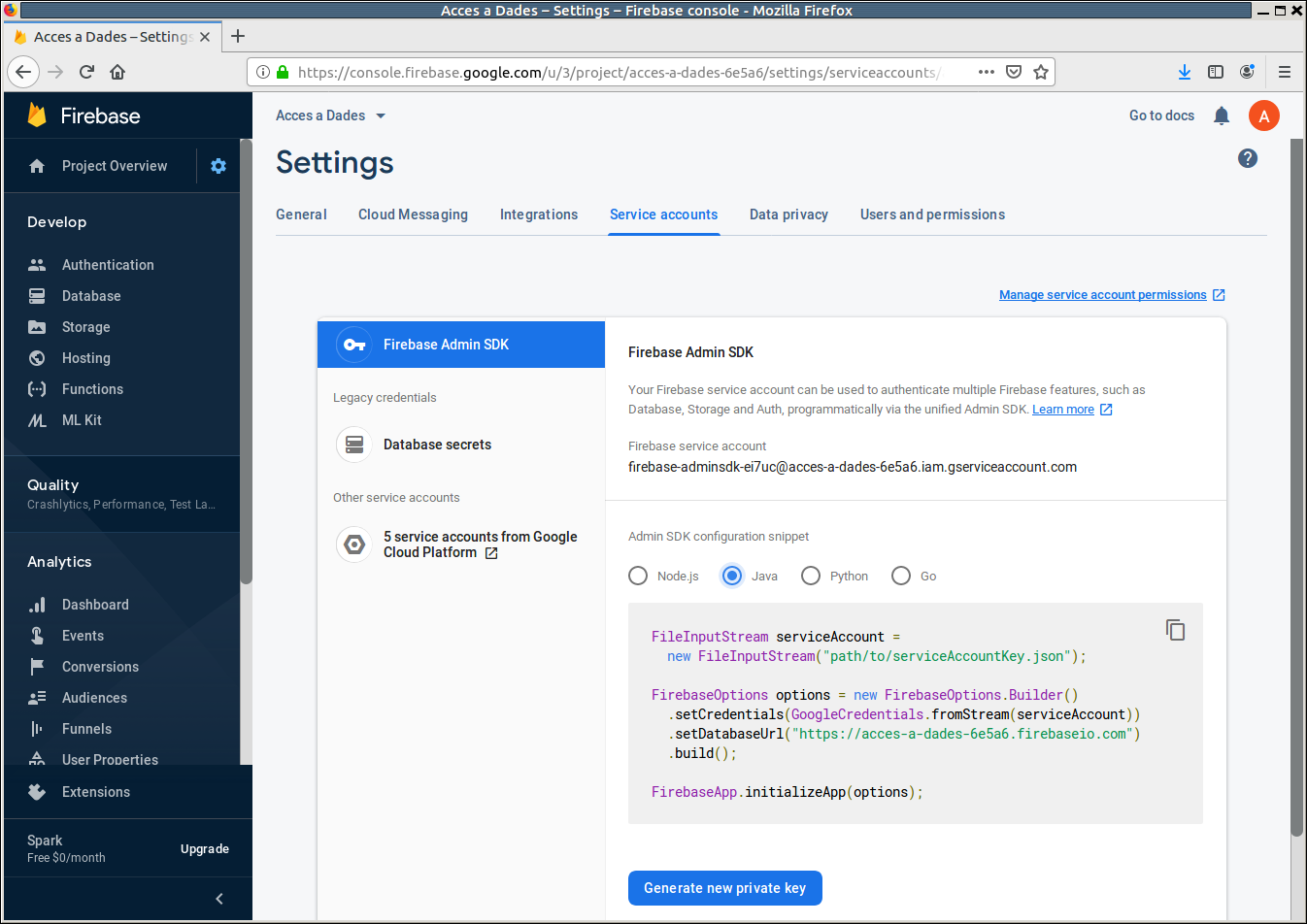Image resolution: width=1307 pixels, height=924 pixels.
Task: Open Firebase Extensions from the sidebar
Action: point(95,792)
